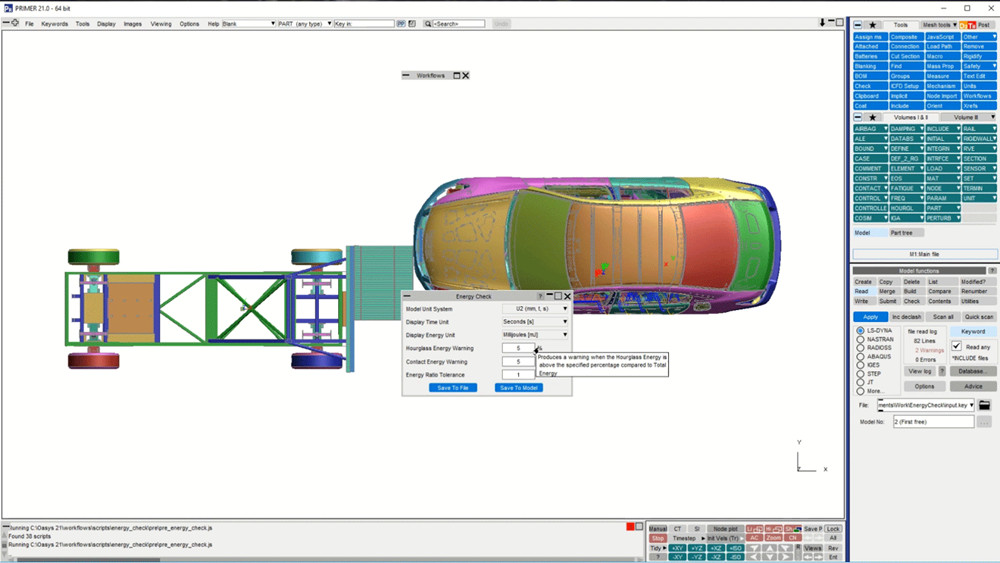Viewport: 1000px width, 563px height.
Task: Edit the Hourglass Energy Warning field
Action: [x=518, y=348]
